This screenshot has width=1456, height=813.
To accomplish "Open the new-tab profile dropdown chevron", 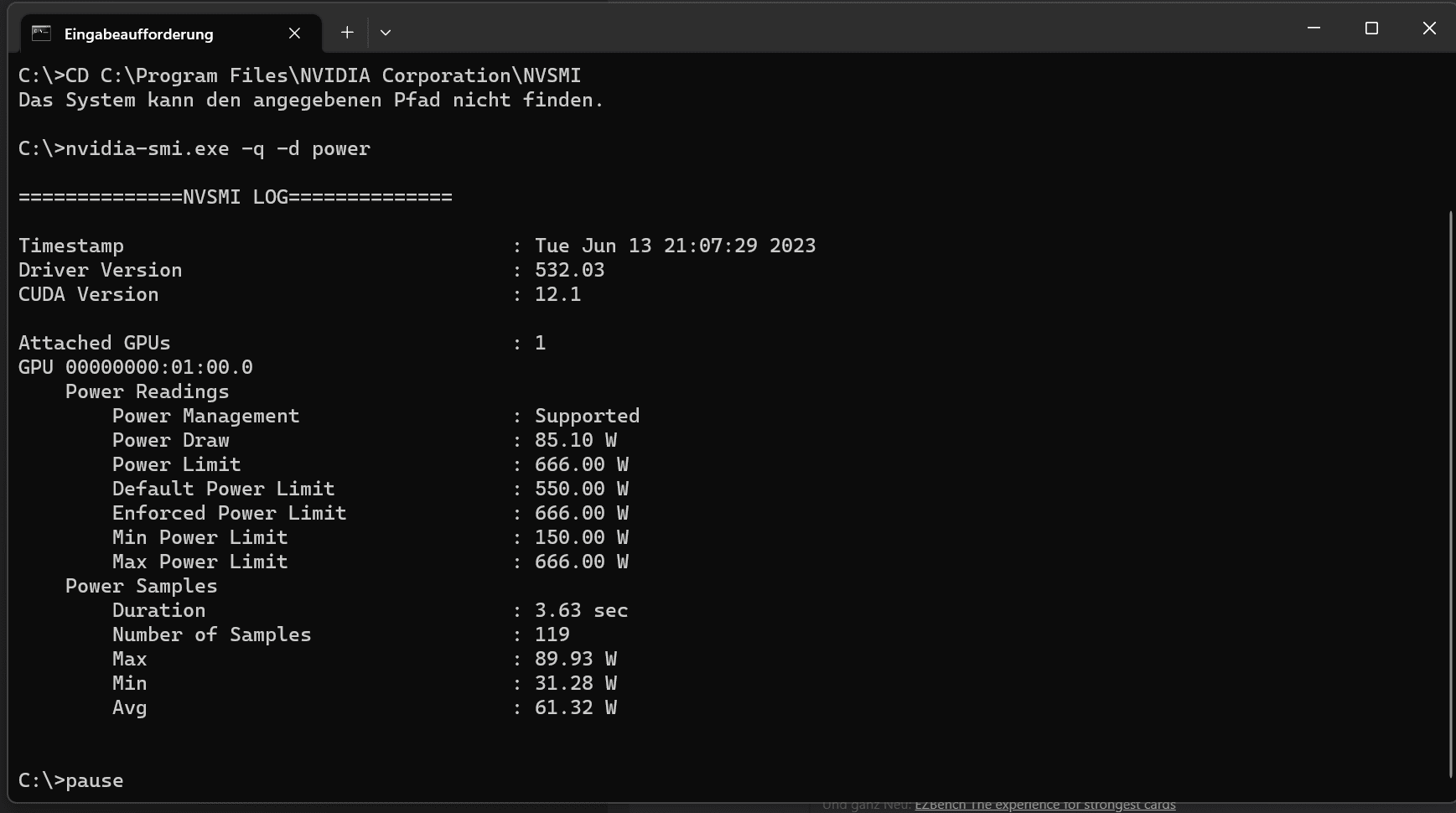I will tap(386, 33).
